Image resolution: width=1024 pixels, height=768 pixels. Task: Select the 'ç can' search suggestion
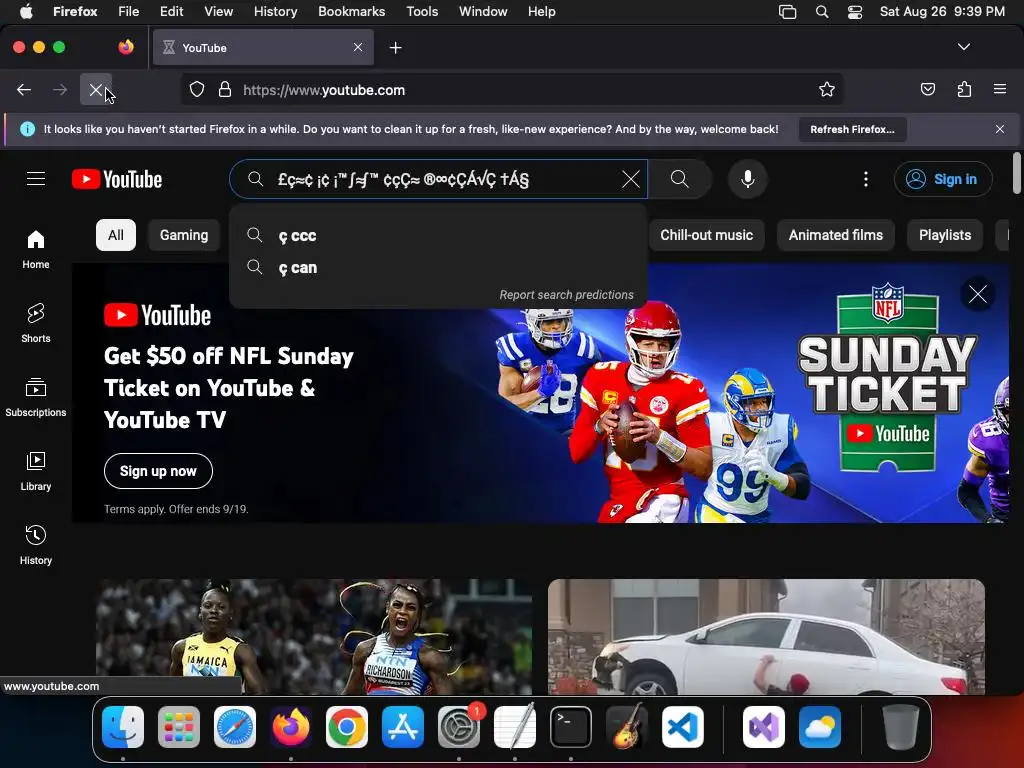tap(438, 267)
